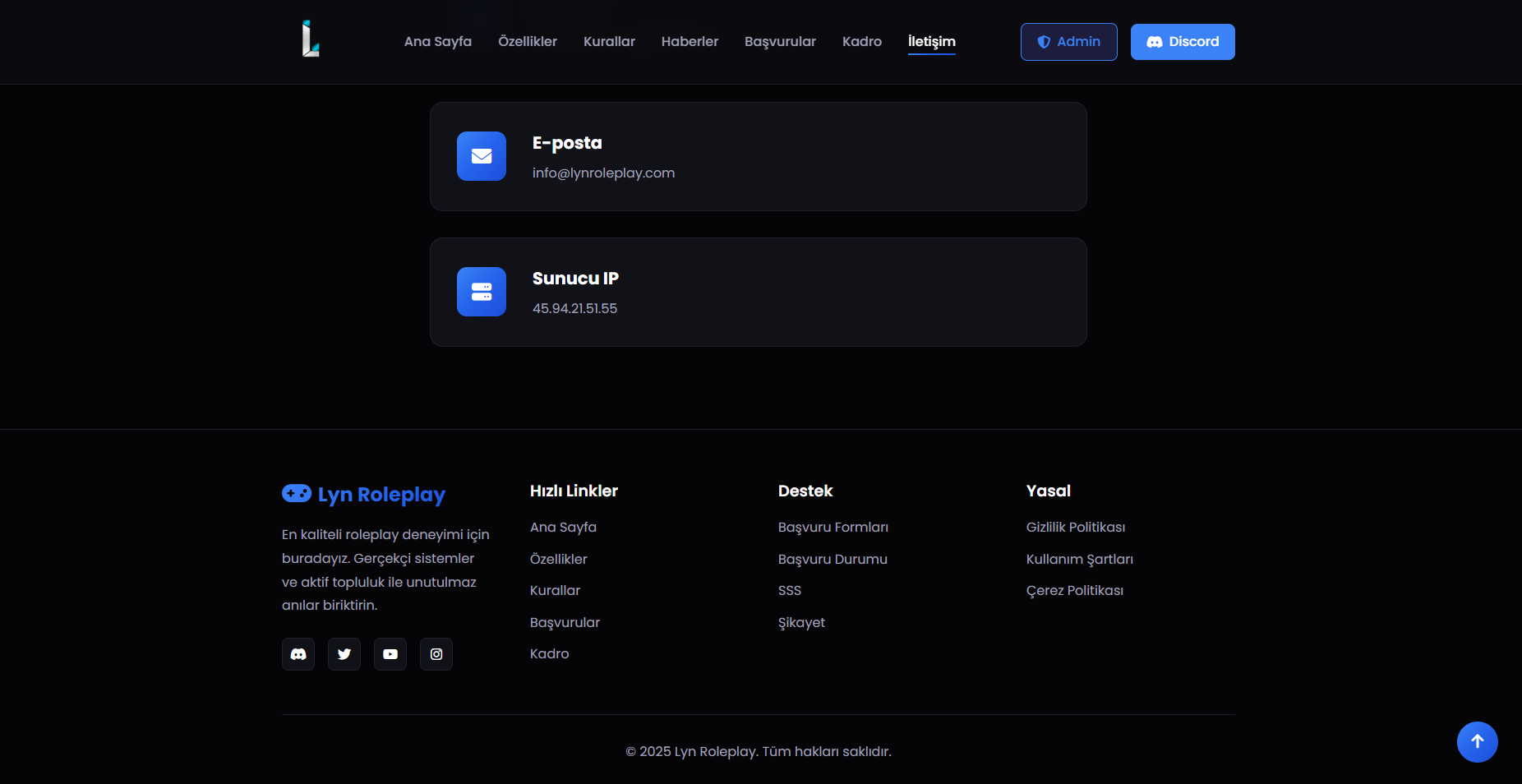Click the Sunucu IP server icon
This screenshot has width=1522, height=784.
pos(482,292)
